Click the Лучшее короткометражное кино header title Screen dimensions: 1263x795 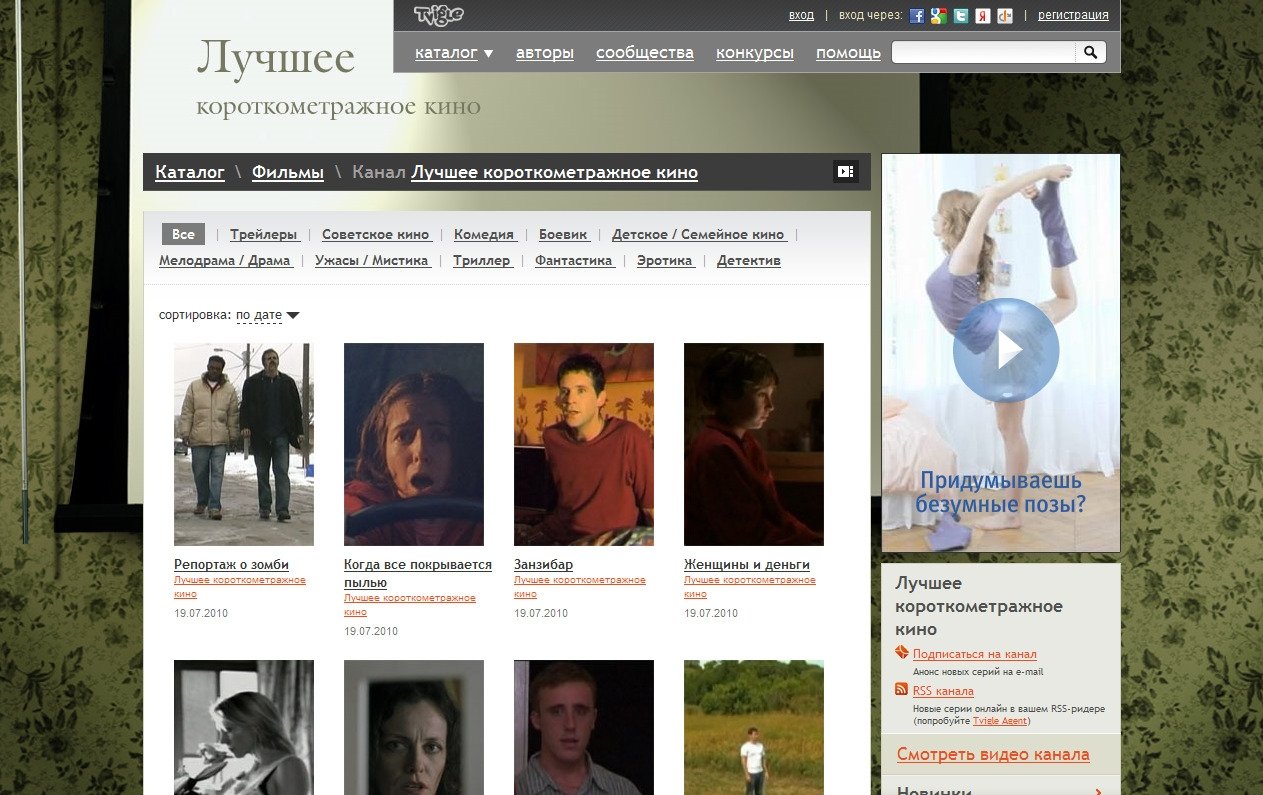pyautogui.click(x=338, y=78)
